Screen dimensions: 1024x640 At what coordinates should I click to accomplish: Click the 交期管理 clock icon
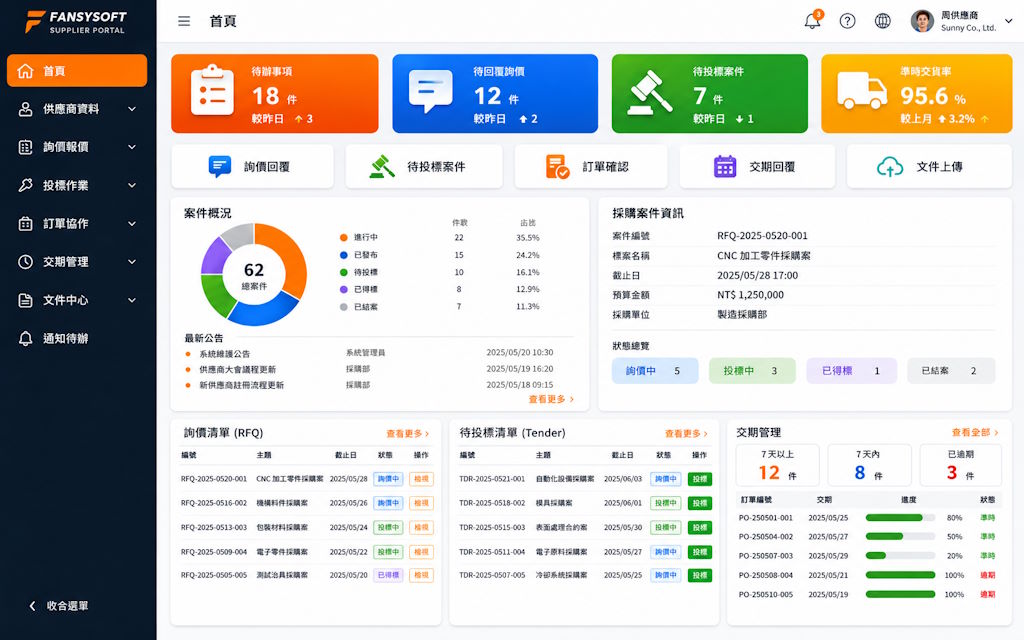click(25, 262)
